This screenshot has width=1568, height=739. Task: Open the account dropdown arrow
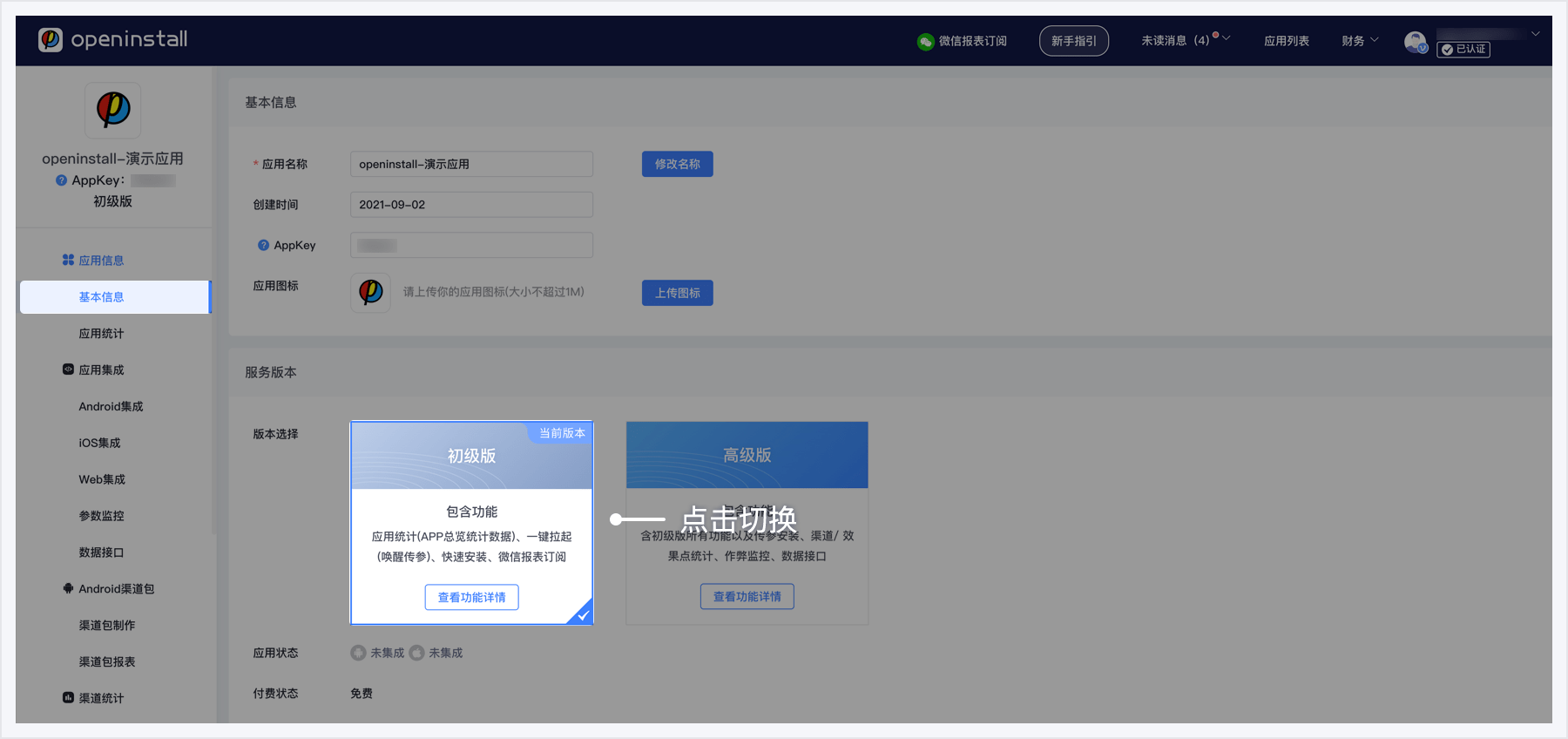1535,34
